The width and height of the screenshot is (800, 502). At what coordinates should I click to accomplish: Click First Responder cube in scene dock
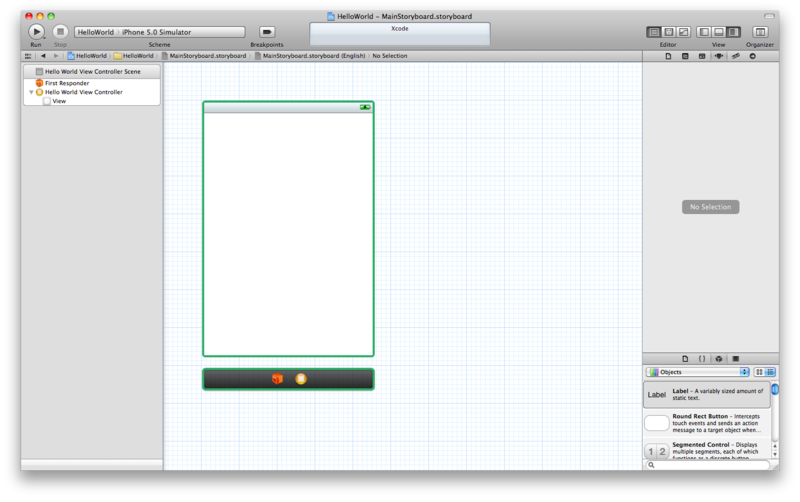(x=277, y=379)
